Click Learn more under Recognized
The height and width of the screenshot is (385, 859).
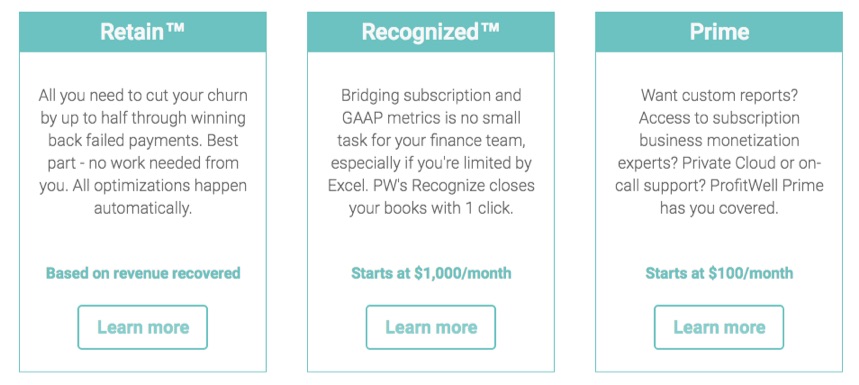click(x=431, y=327)
